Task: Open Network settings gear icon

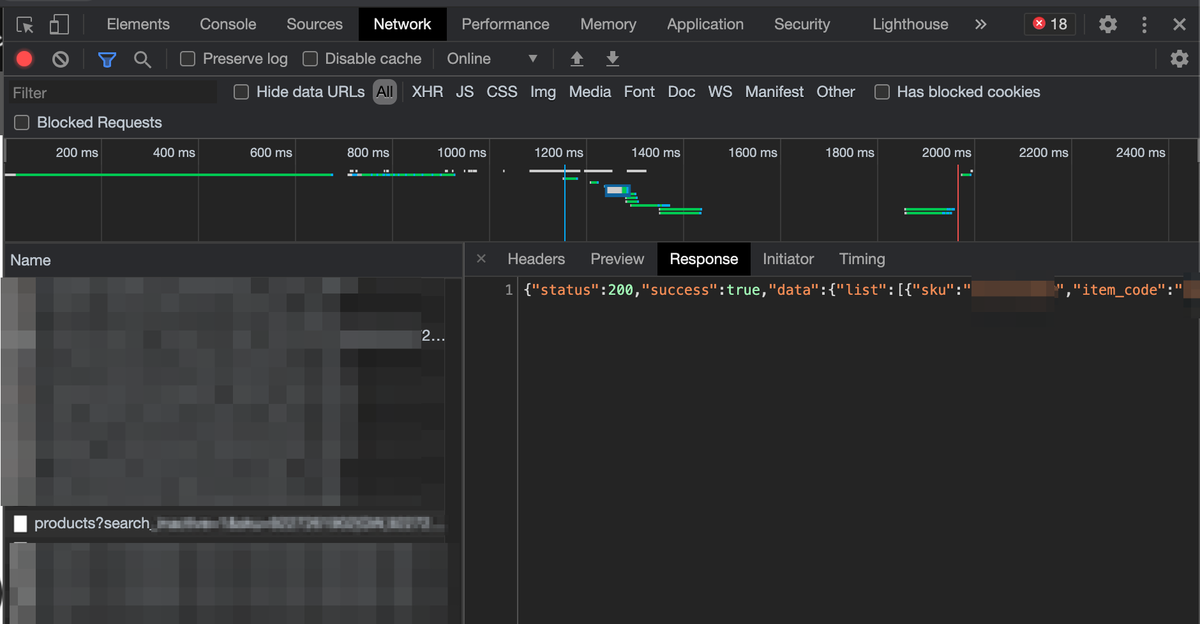Action: point(1179,59)
